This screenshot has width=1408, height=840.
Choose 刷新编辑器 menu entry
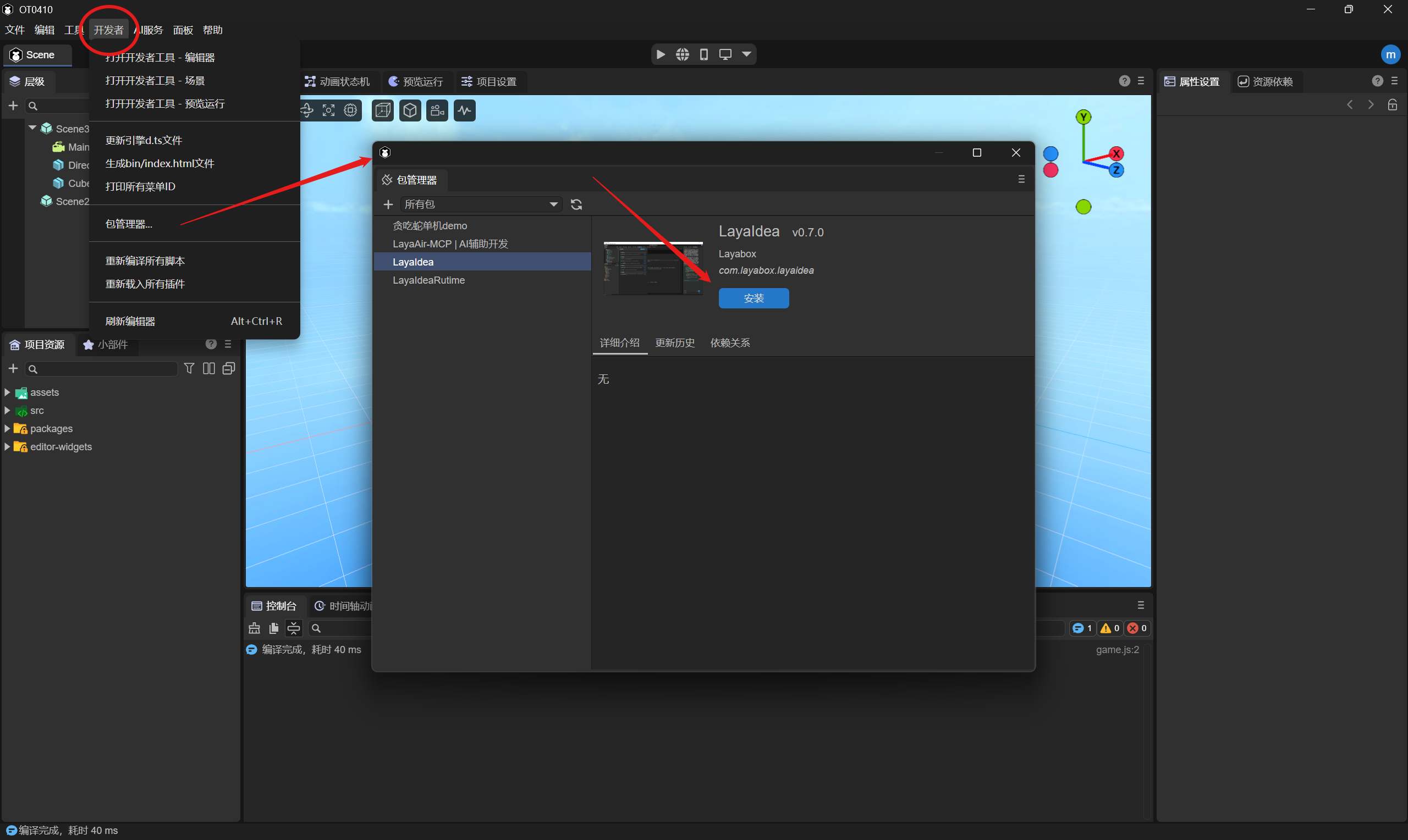194,322
